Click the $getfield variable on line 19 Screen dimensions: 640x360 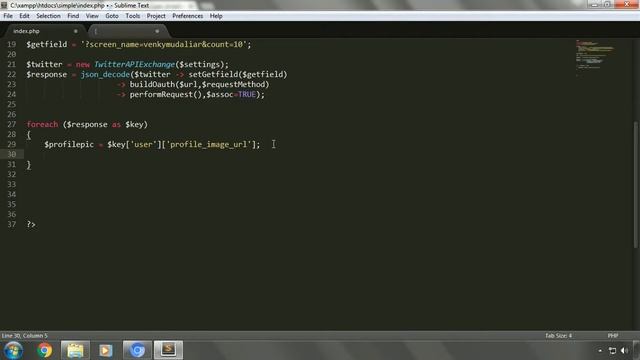47,44
